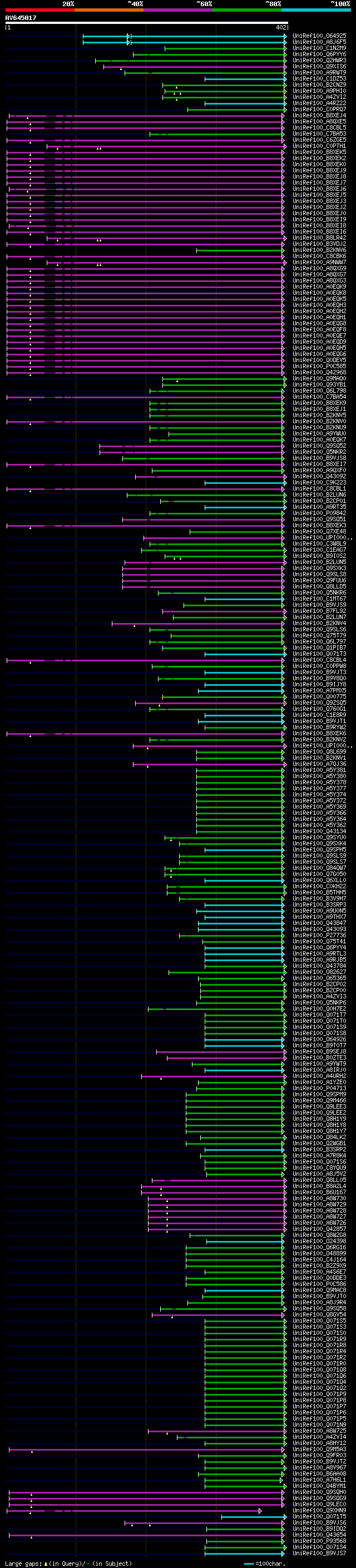Select label UniRef100_Q9XHN9
This screenshot has height=1568, width=356.
coord(319,1510)
